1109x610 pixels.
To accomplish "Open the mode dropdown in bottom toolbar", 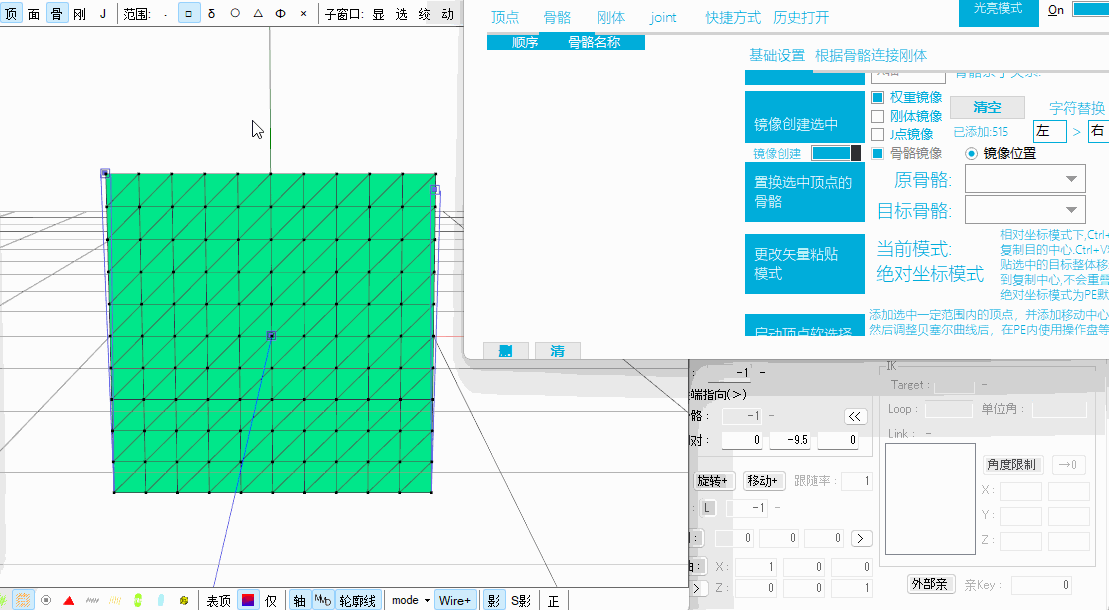I will tap(411, 600).
